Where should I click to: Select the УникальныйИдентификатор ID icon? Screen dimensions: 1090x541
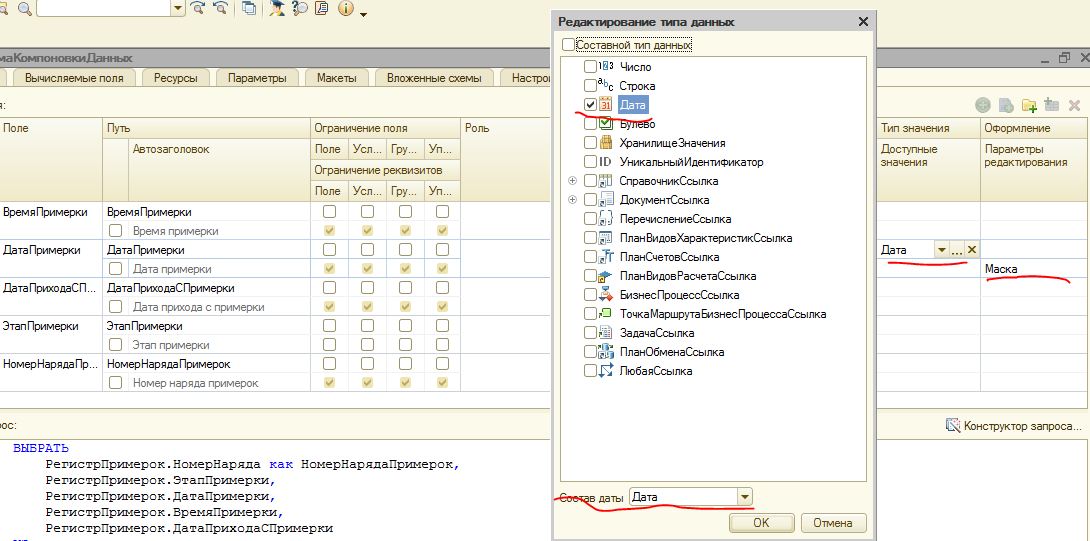605,162
